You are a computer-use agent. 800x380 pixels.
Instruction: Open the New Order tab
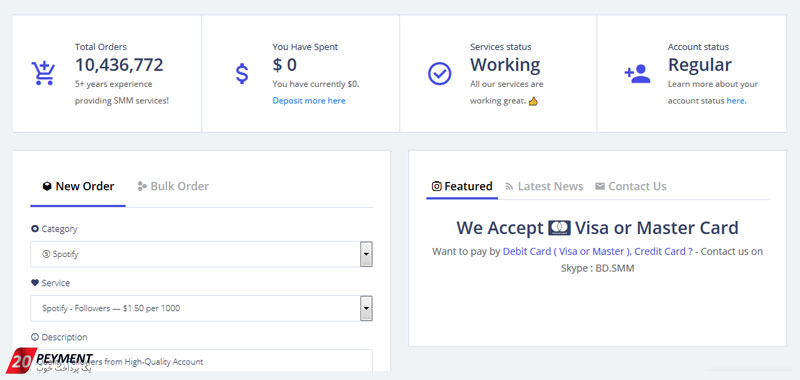pyautogui.click(x=78, y=186)
